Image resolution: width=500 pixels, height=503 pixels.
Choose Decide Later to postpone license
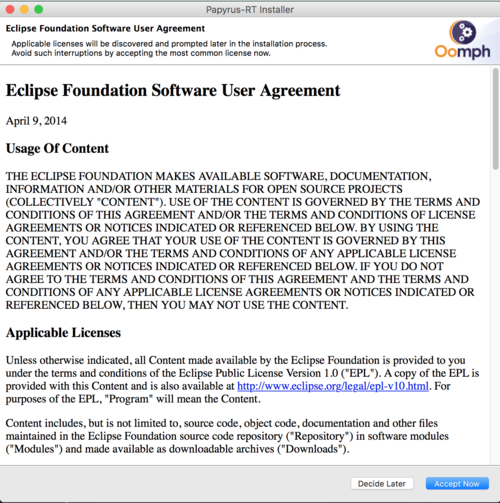(382, 483)
